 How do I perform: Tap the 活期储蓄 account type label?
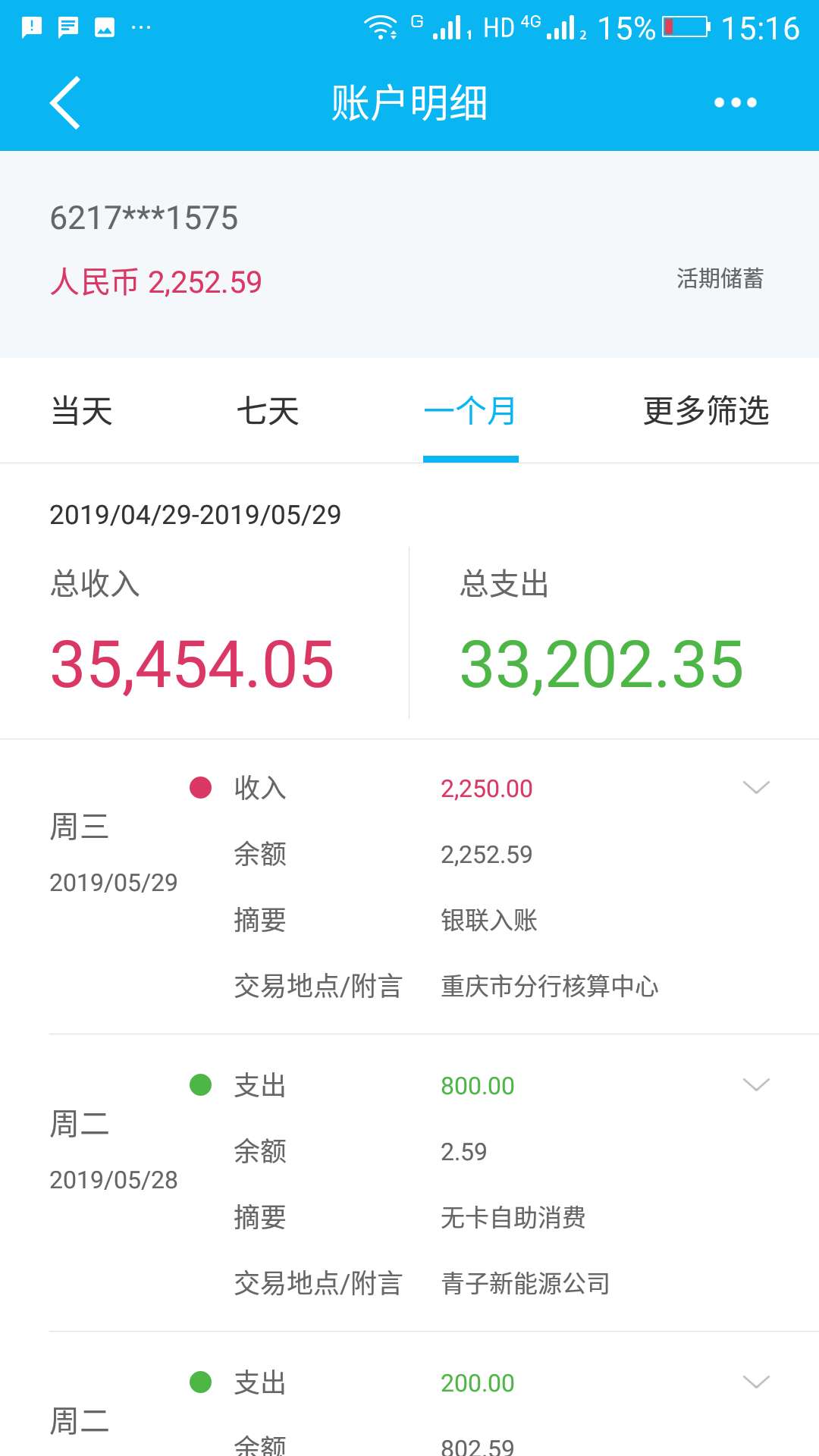tap(720, 279)
